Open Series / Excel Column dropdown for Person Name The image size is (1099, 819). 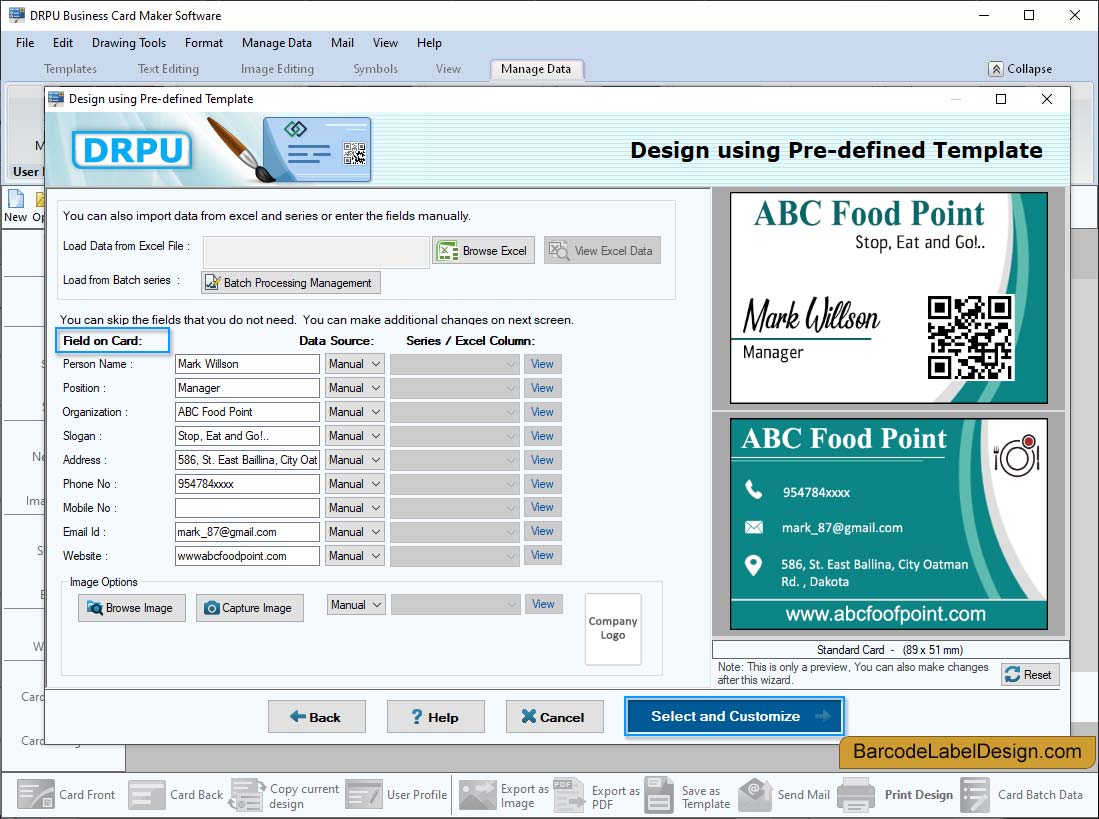pos(455,364)
